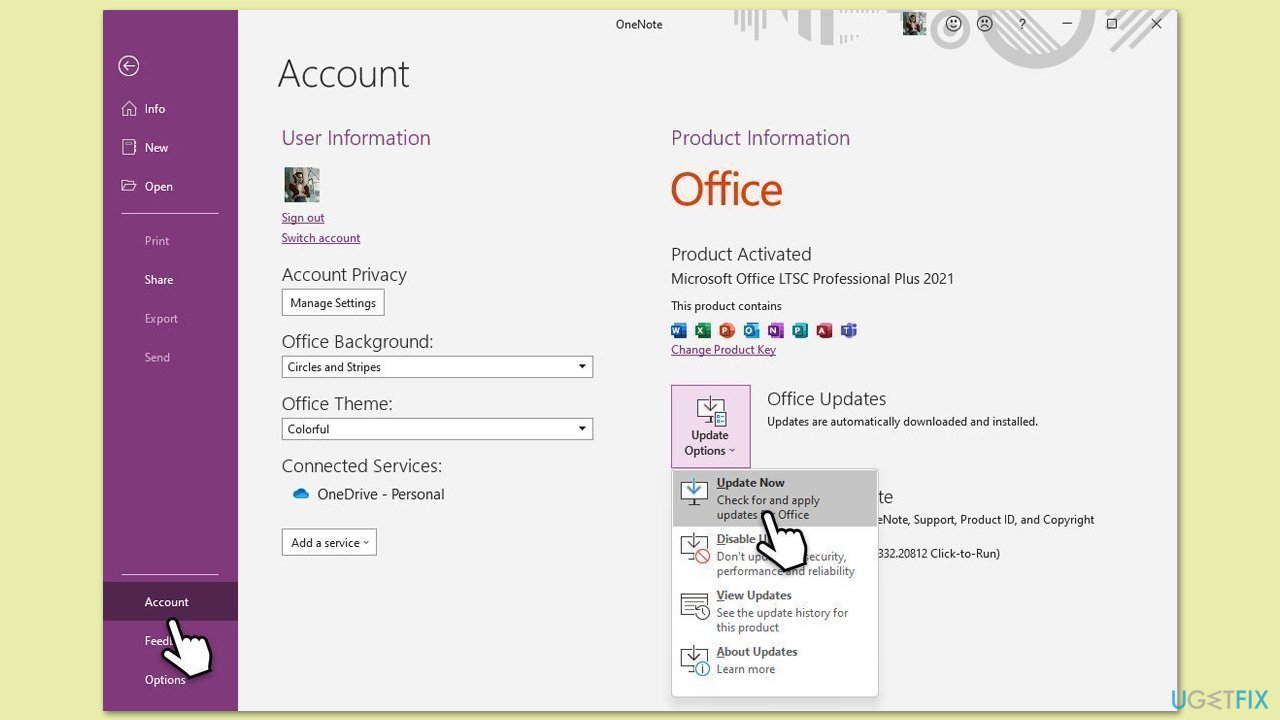Image resolution: width=1280 pixels, height=720 pixels.
Task: Click the Outlook icon under This product contains
Action: [x=751, y=330]
